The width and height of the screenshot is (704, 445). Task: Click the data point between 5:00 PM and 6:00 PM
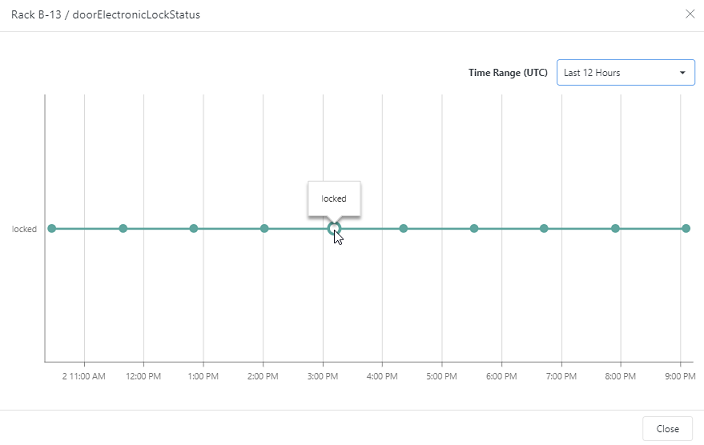(474, 229)
